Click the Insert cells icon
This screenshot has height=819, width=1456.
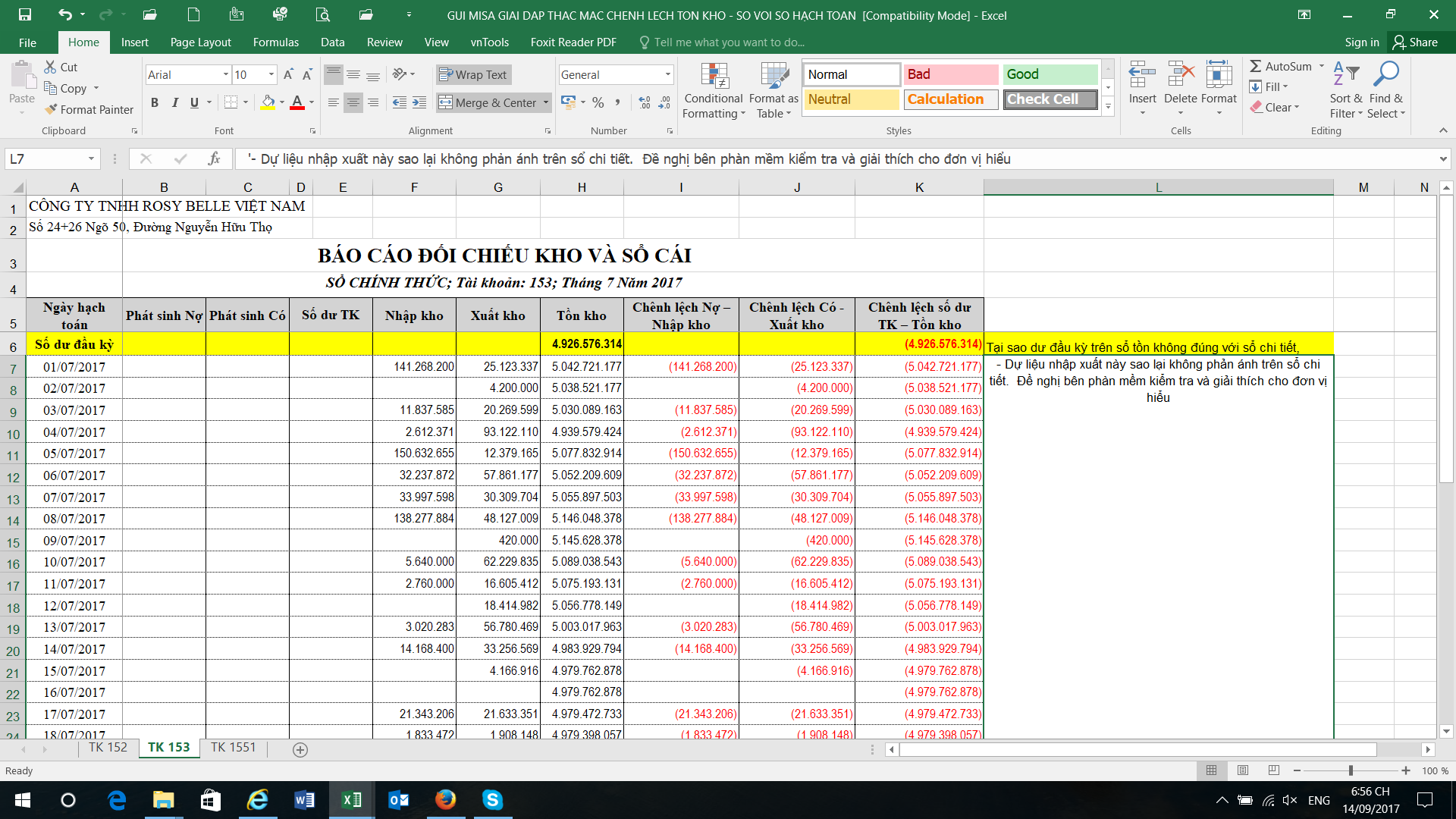[1142, 75]
